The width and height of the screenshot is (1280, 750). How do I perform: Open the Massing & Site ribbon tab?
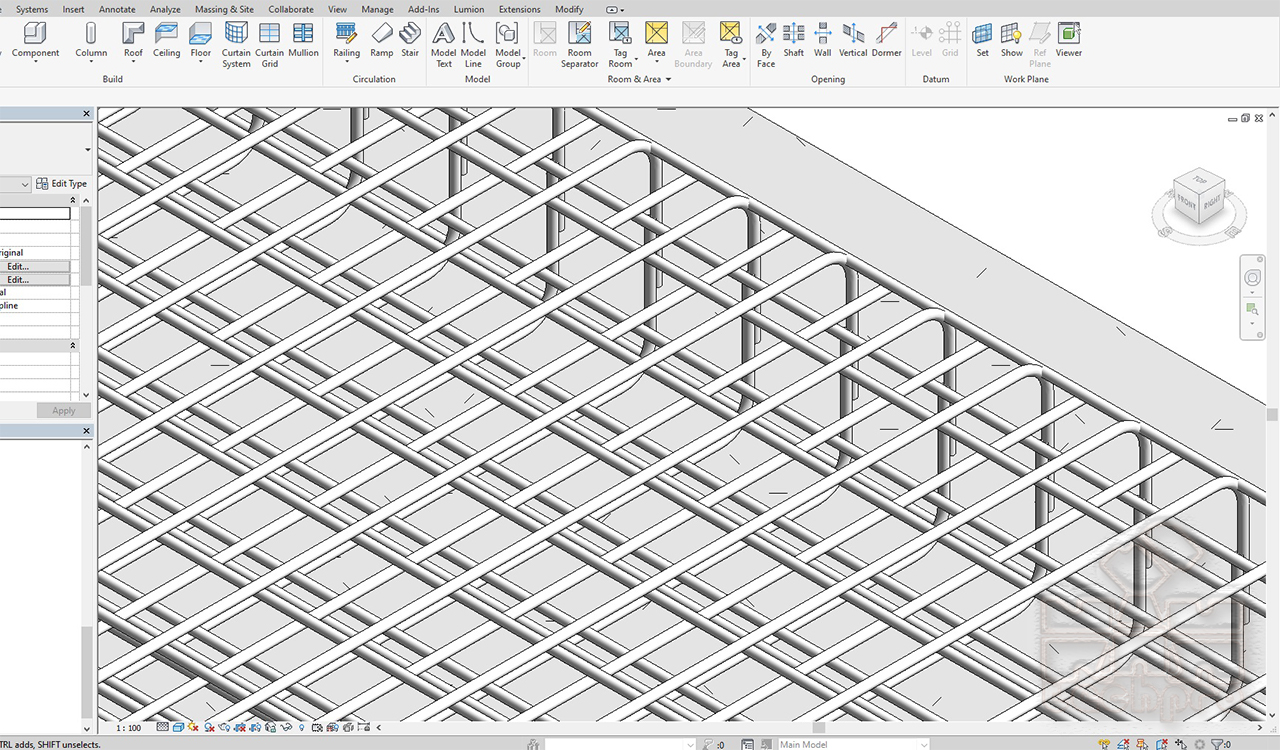coord(224,9)
